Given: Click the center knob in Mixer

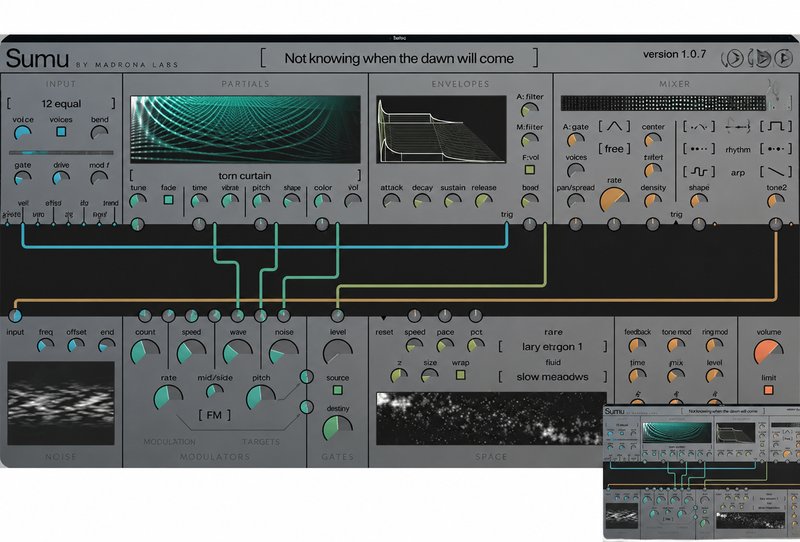Looking at the screenshot, I should (653, 139).
